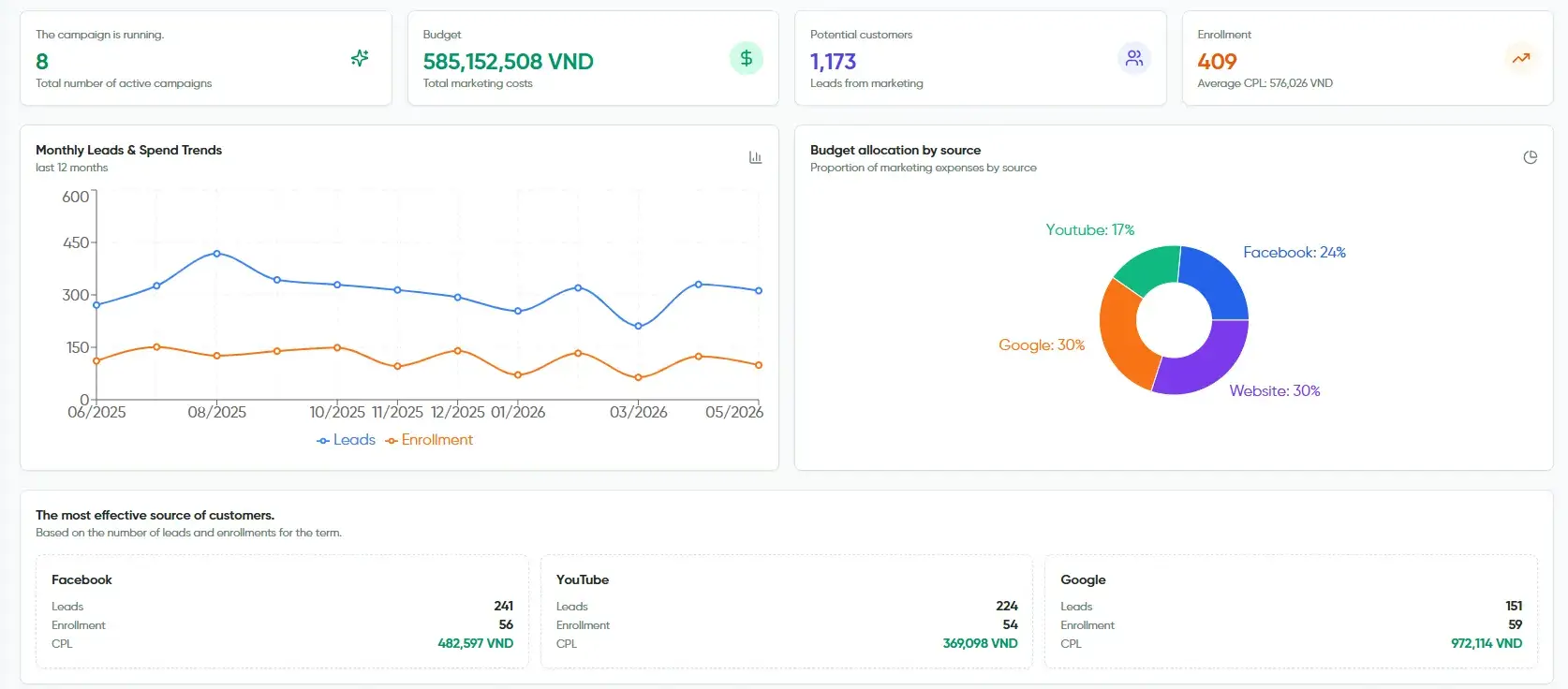Toggle the Leads series in chart legend

346,440
